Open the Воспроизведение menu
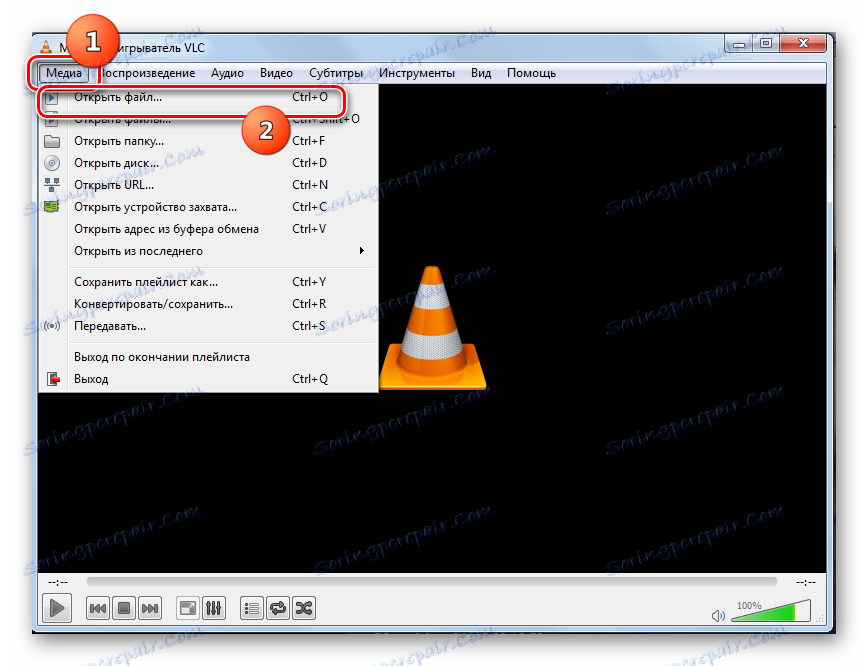This screenshot has width=868, height=666. [x=147, y=73]
